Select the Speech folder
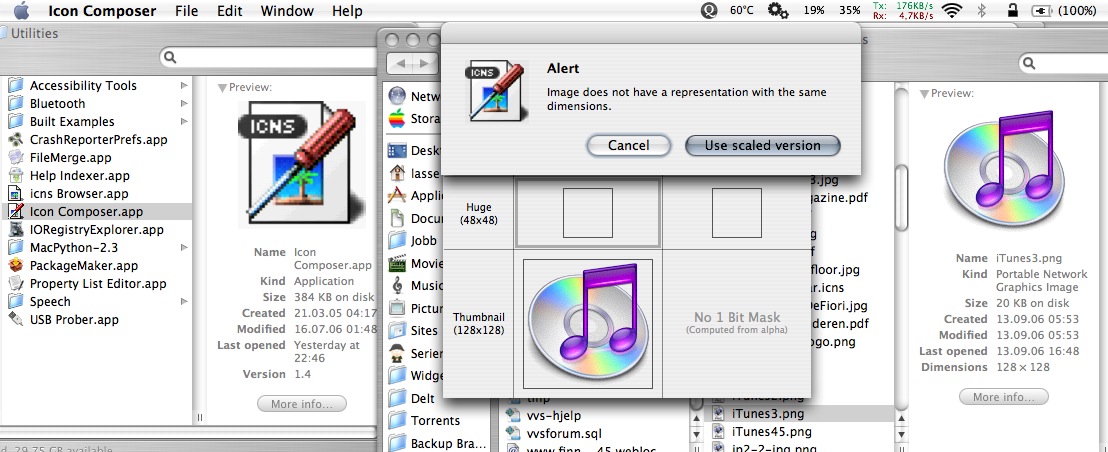 [x=49, y=302]
